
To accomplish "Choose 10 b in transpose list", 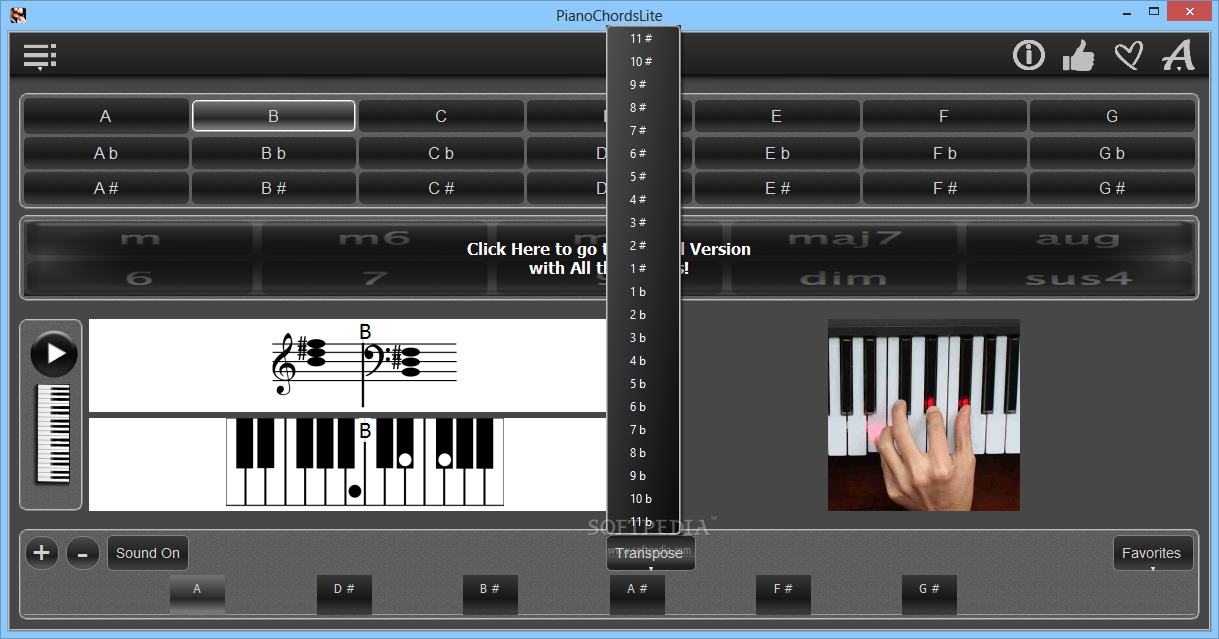I will 643,499.
